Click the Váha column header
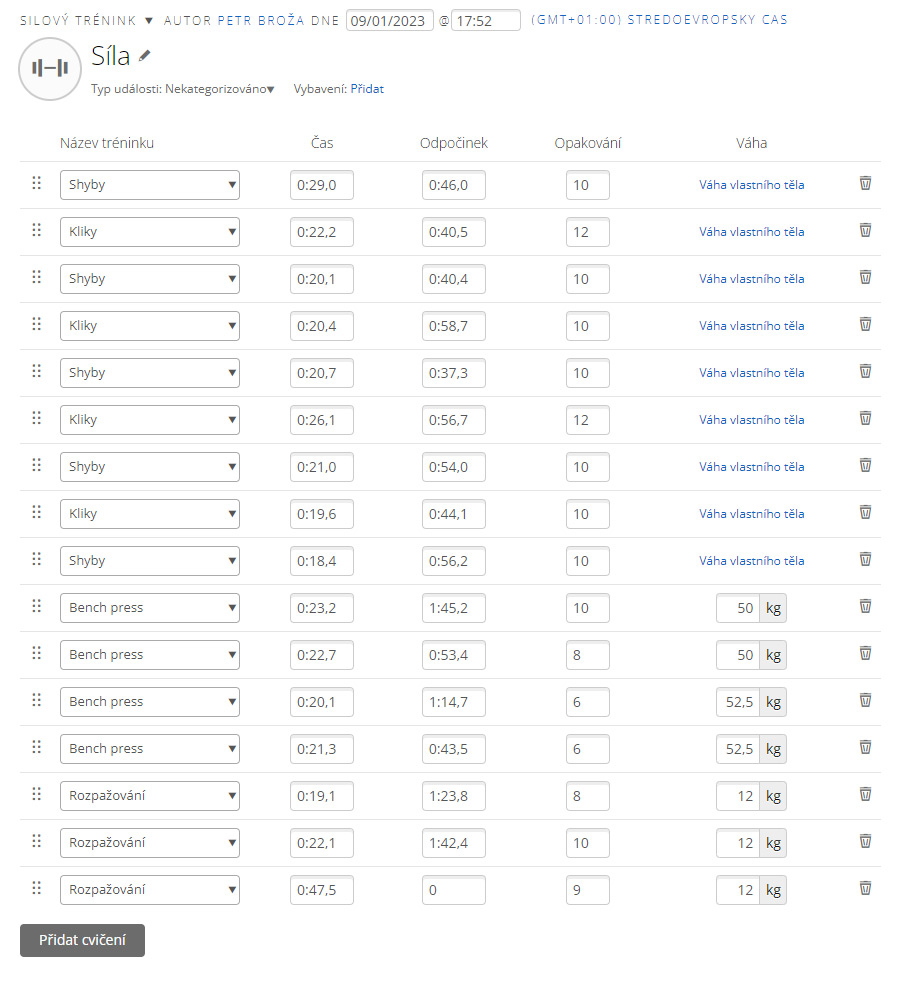Viewport: 913px width, 986px height. pyautogui.click(x=751, y=143)
